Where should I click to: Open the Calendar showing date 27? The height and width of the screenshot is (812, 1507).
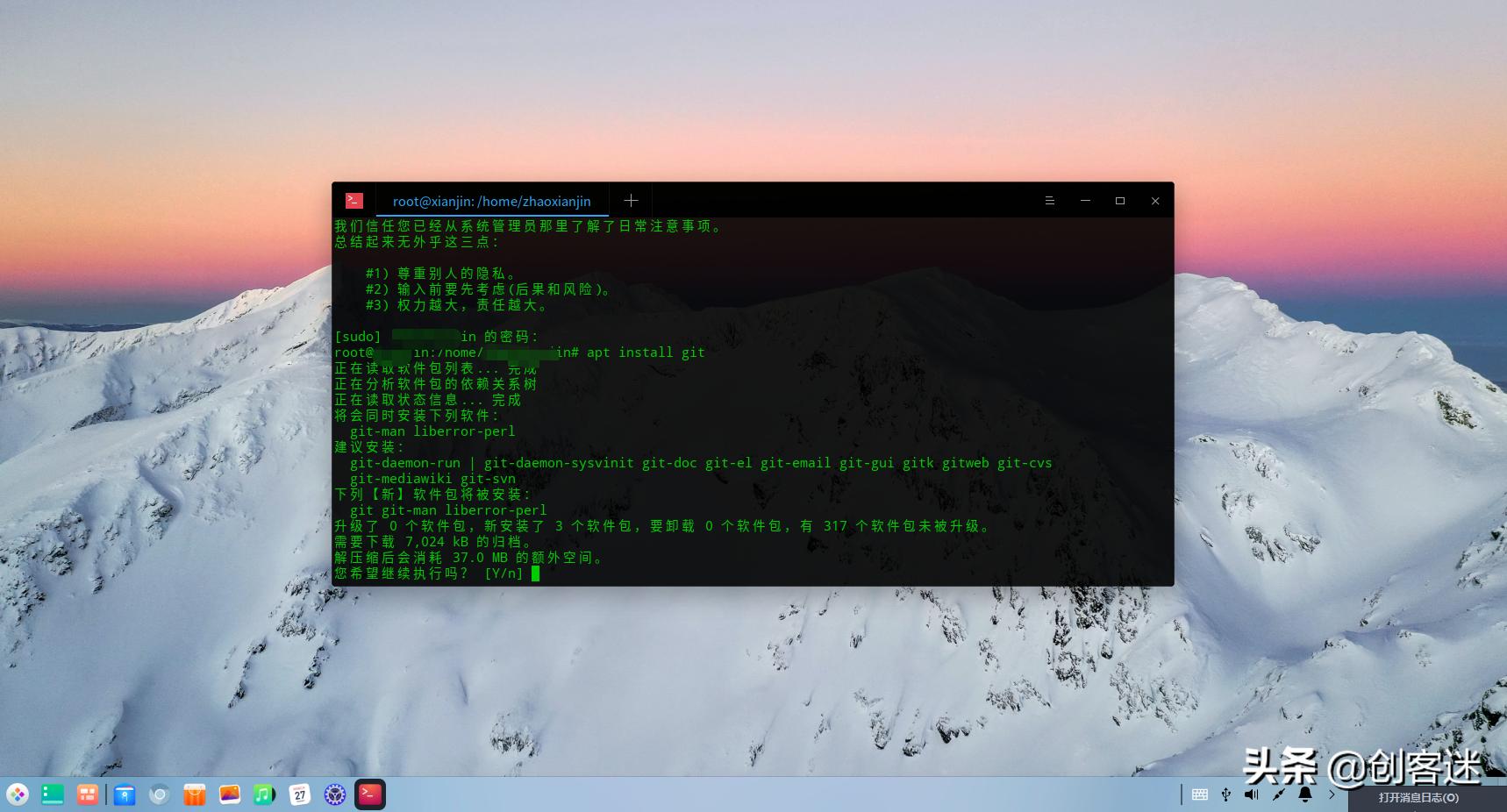299,794
